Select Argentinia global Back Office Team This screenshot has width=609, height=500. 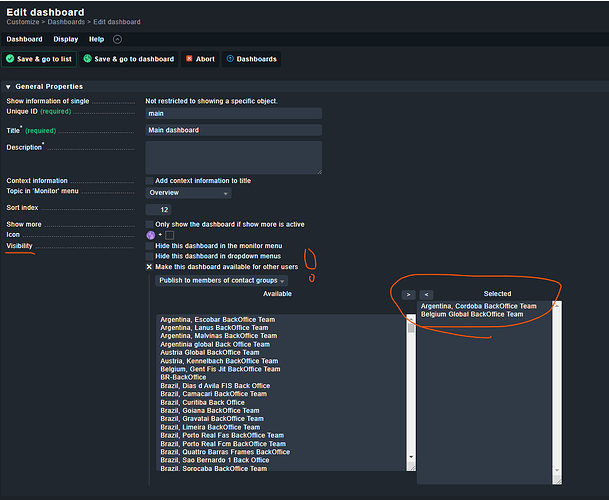[x=215, y=345]
